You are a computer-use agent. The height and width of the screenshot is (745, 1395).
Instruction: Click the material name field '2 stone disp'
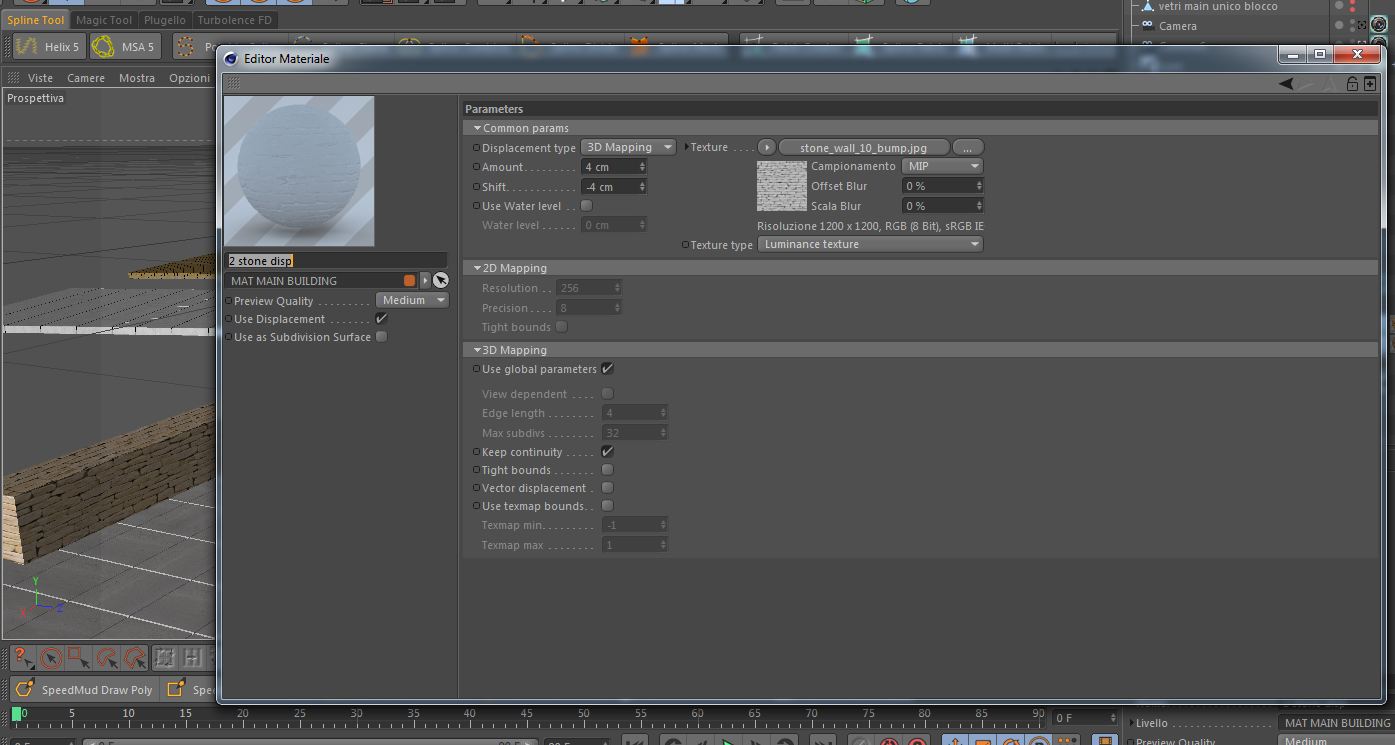pos(336,261)
